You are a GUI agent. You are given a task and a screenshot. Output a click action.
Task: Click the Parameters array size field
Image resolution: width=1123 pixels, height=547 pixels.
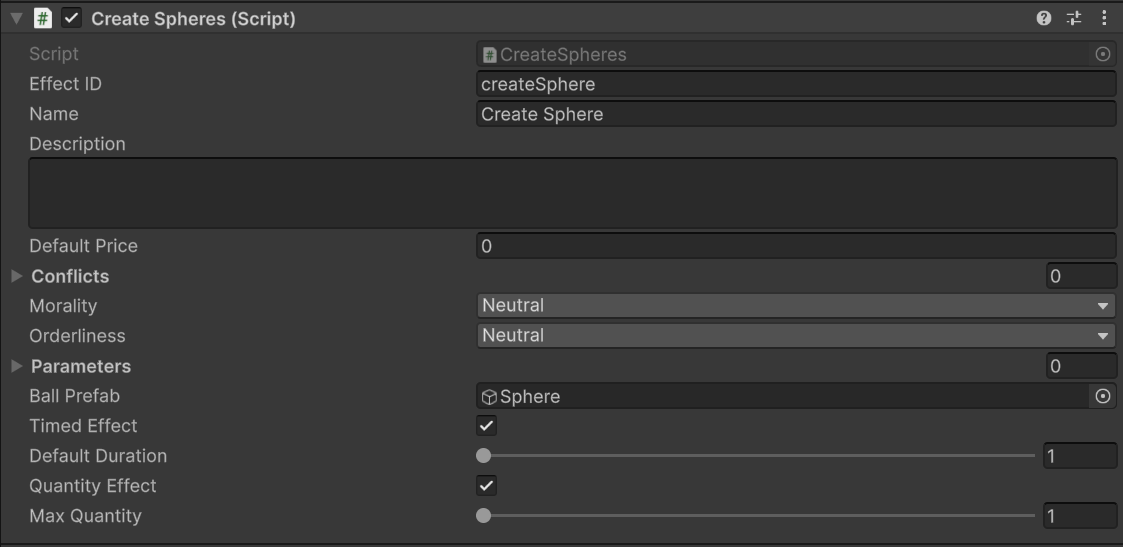[1081, 367]
